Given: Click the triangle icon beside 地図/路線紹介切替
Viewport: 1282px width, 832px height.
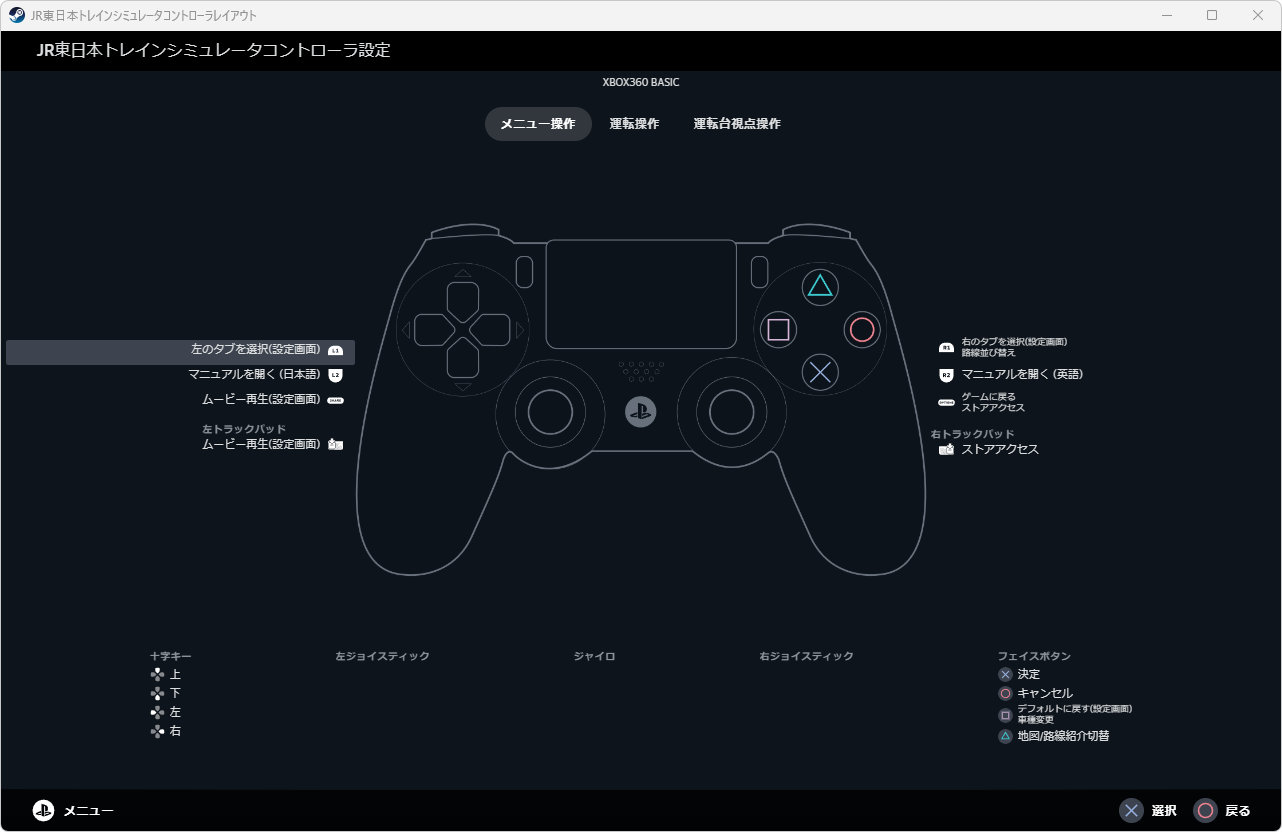Looking at the screenshot, I should 1004,734.
